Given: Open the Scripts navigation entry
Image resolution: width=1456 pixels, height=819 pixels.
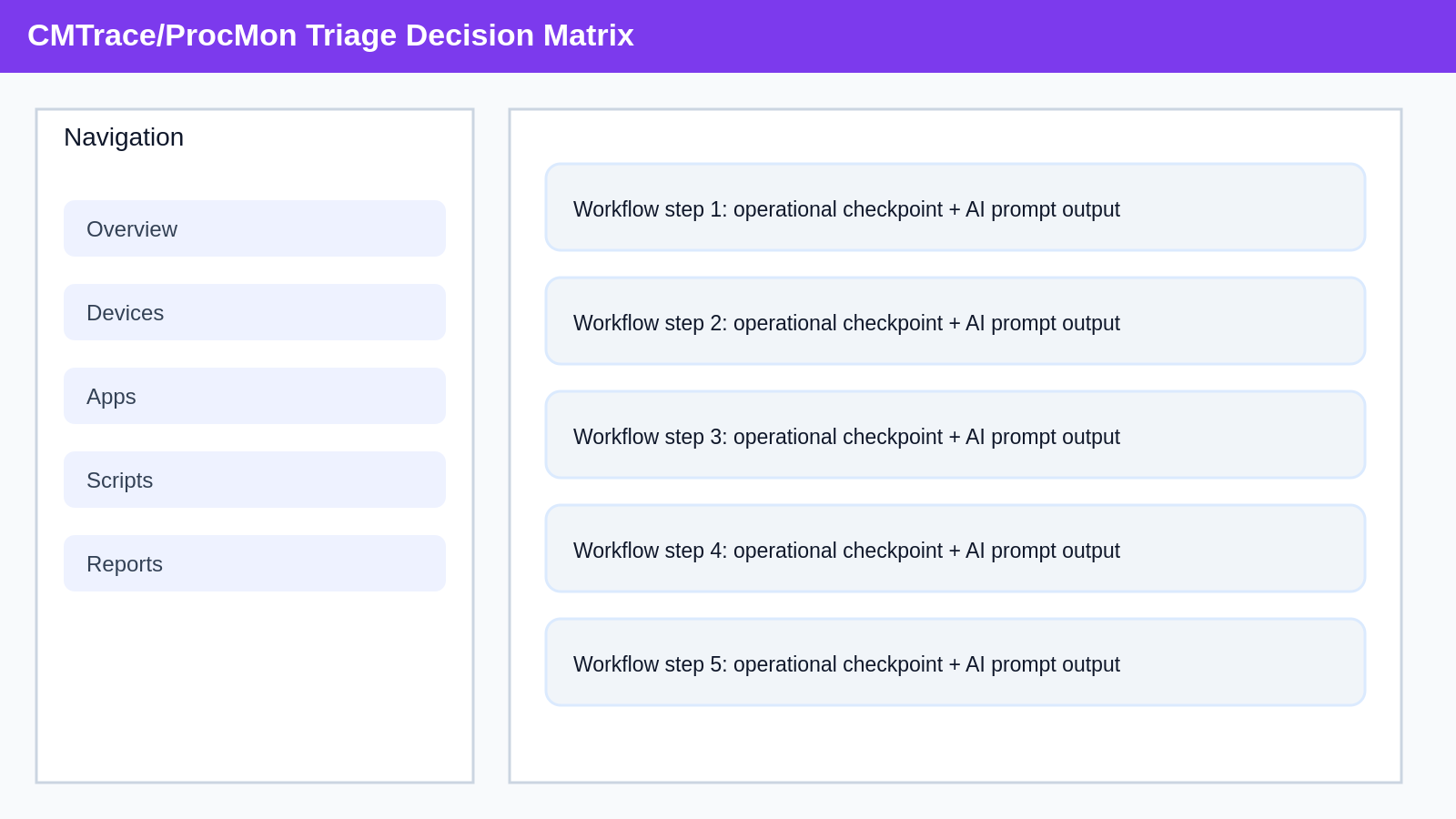Looking at the screenshot, I should click(x=255, y=480).
